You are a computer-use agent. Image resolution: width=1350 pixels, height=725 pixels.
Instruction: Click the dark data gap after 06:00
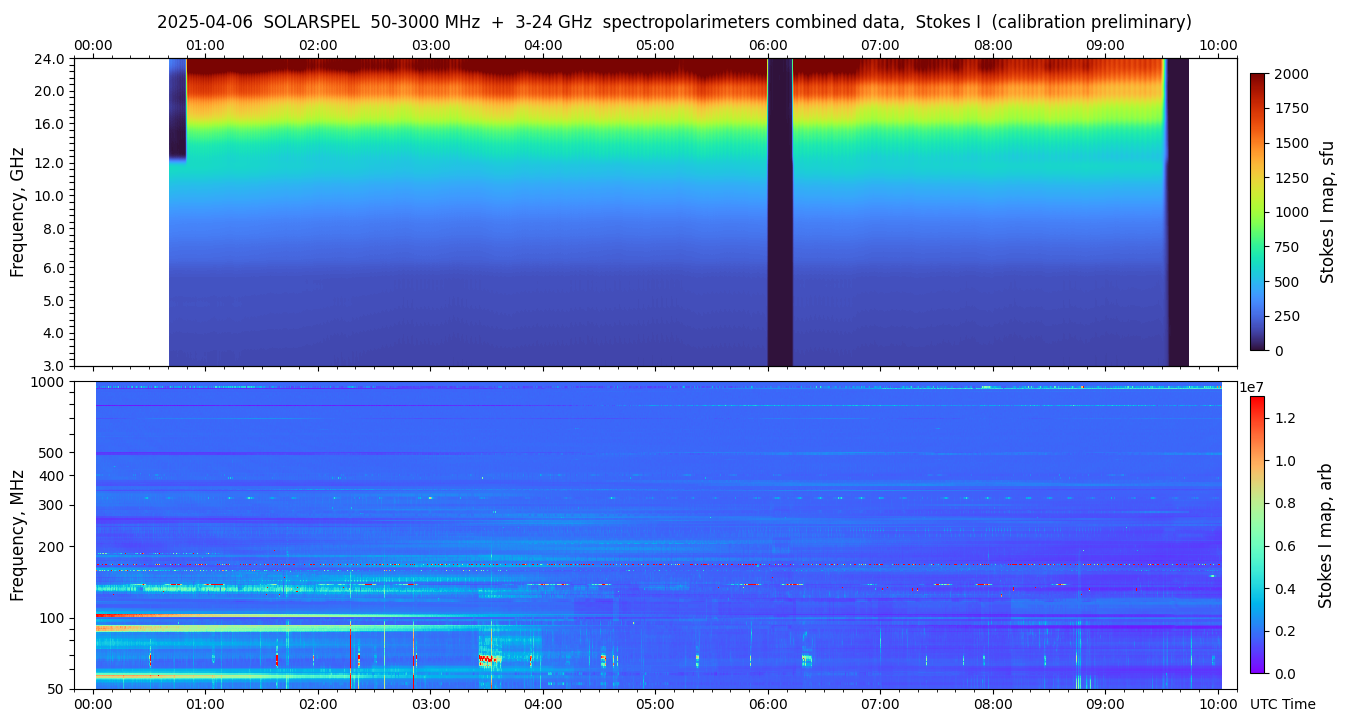click(x=780, y=212)
